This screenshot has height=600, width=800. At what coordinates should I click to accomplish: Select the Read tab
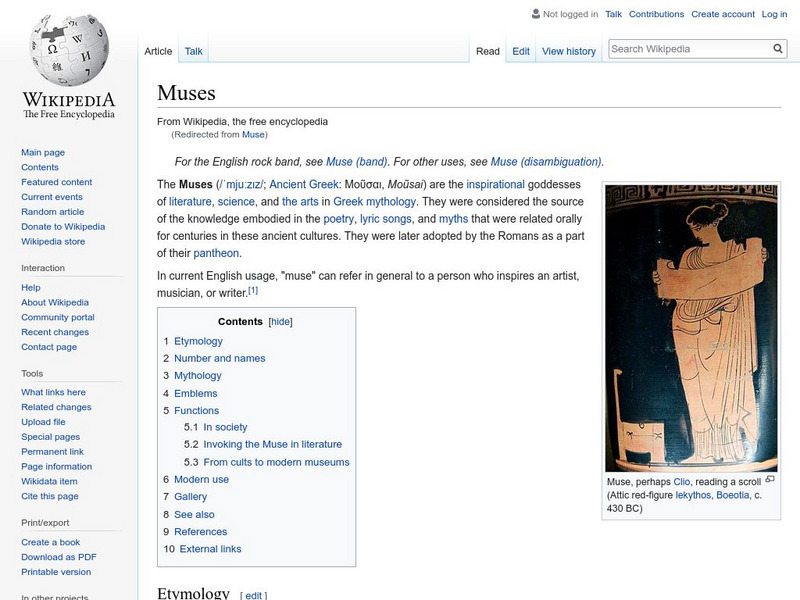point(488,51)
